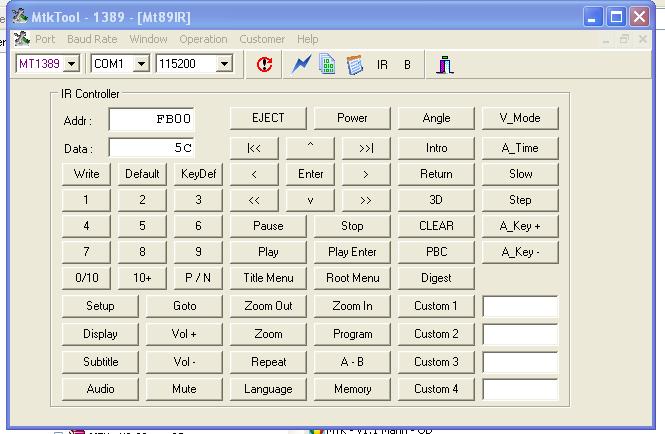Click the blue lightning bolt connect icon

(x=301, y=64)
